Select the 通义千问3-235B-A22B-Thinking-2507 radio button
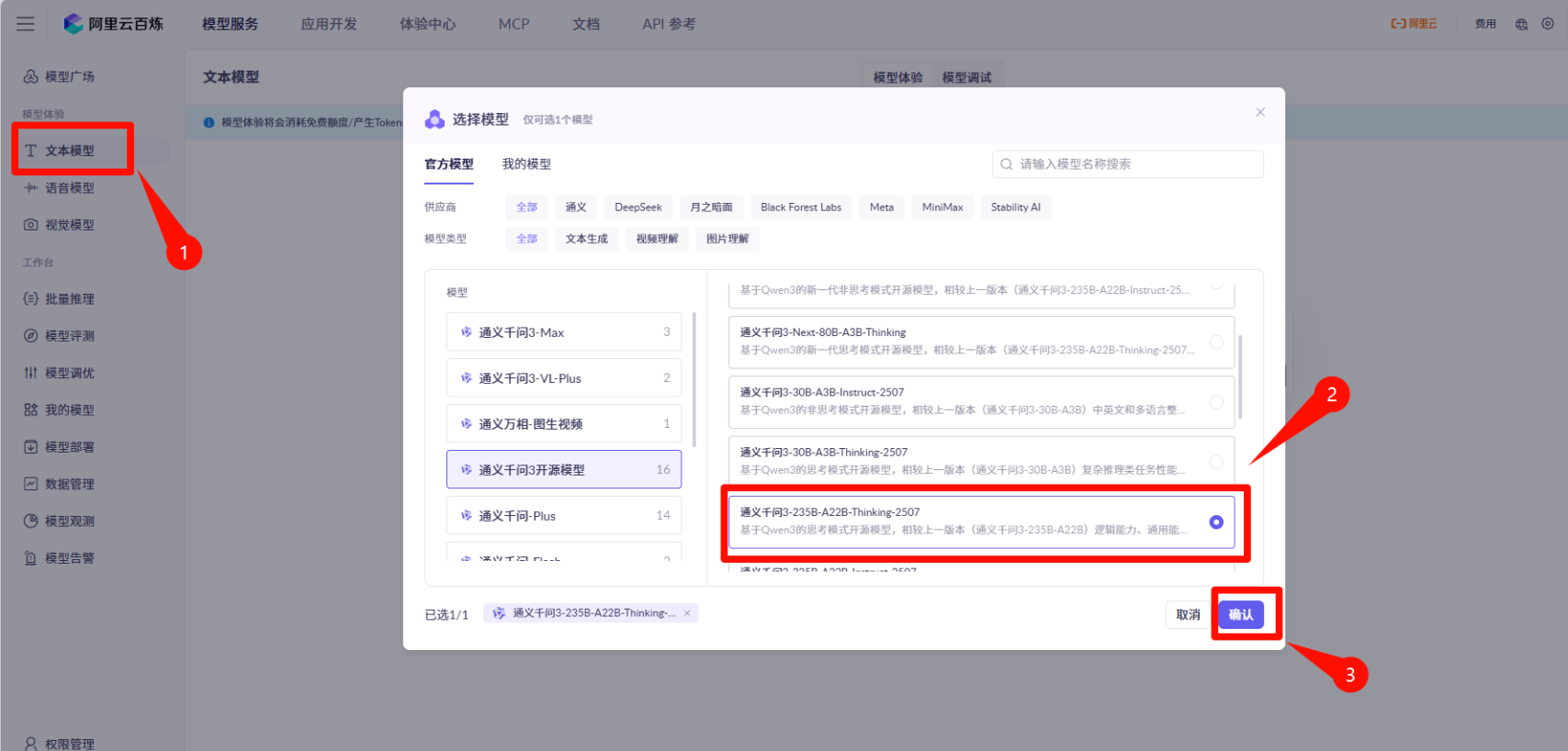Screen dimensions: 1568x751 pyautogui.click(x=1216, y=522)
